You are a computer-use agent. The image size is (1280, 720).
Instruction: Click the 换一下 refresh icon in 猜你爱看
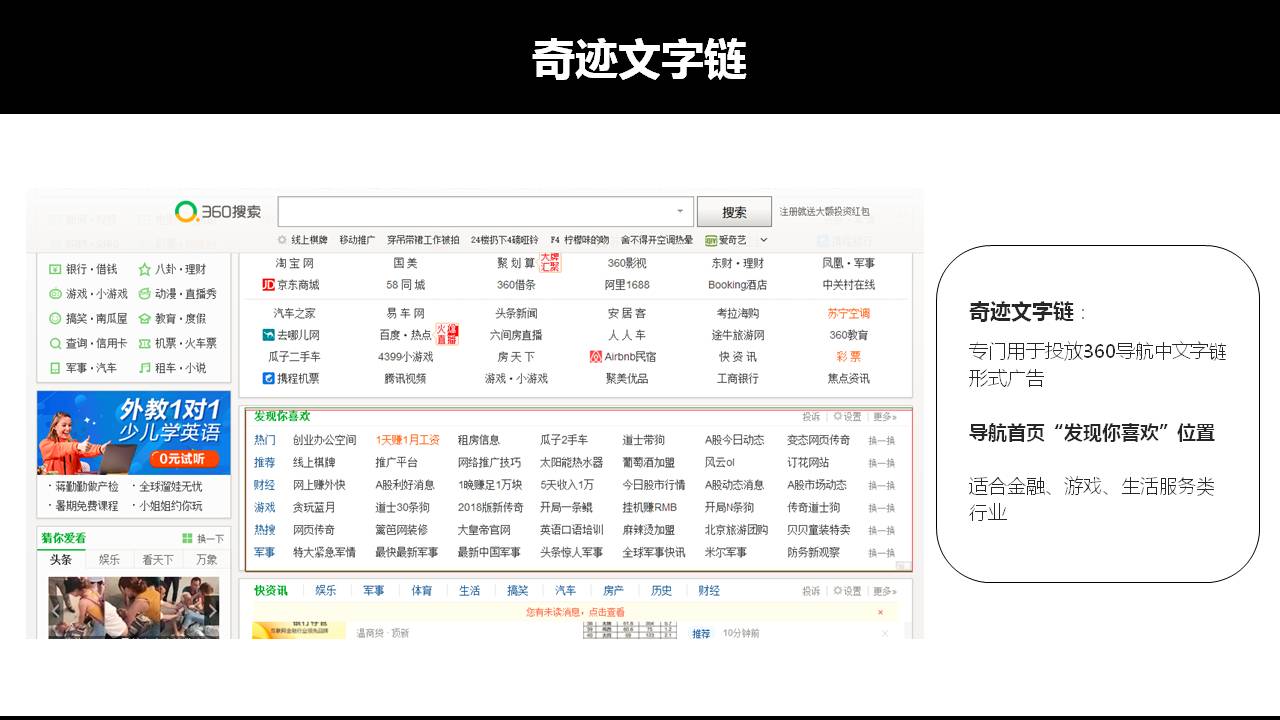[x=187, y=538]
